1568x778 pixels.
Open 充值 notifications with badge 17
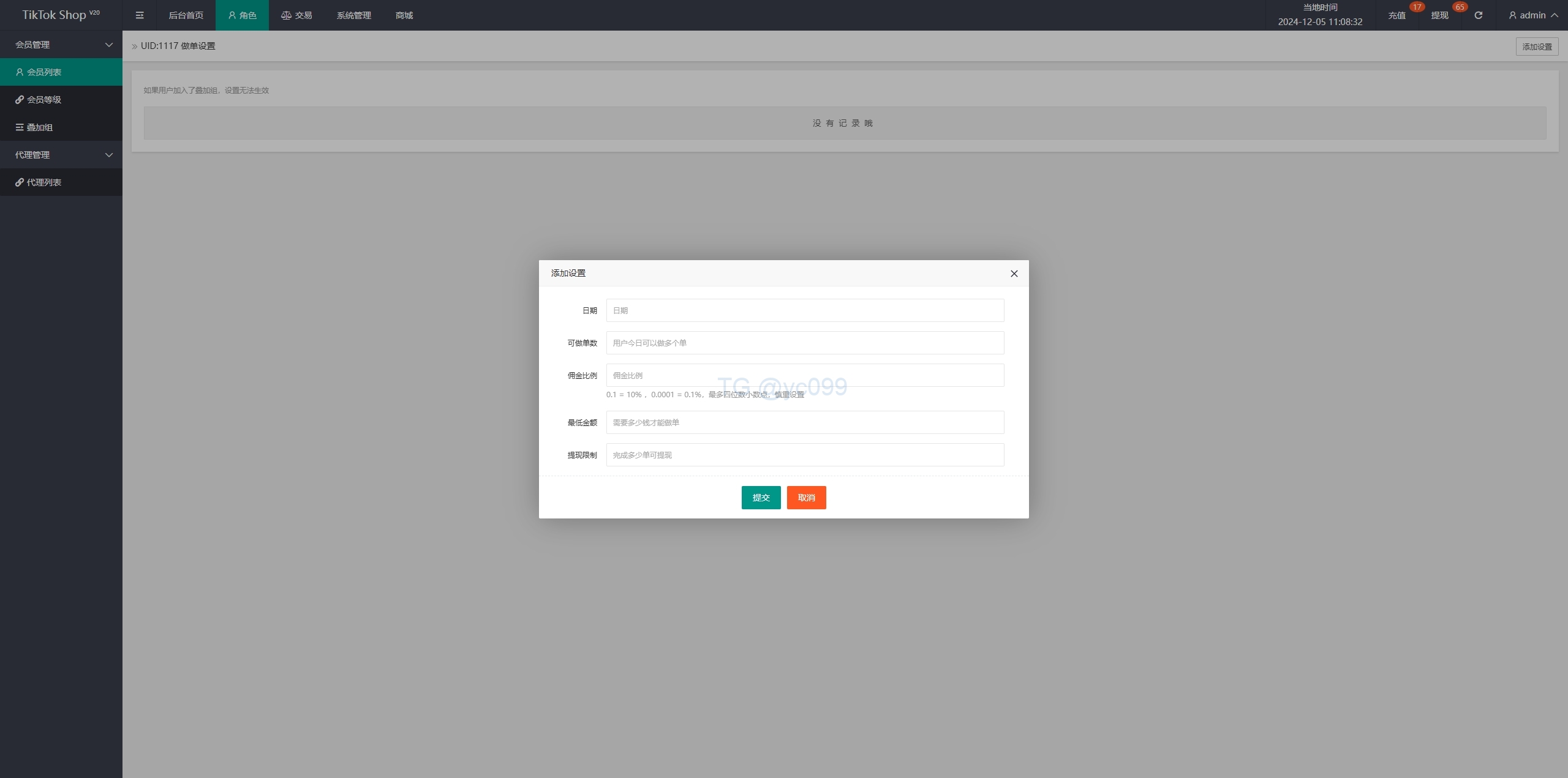pyautogui.click(x=1397, y=15)
